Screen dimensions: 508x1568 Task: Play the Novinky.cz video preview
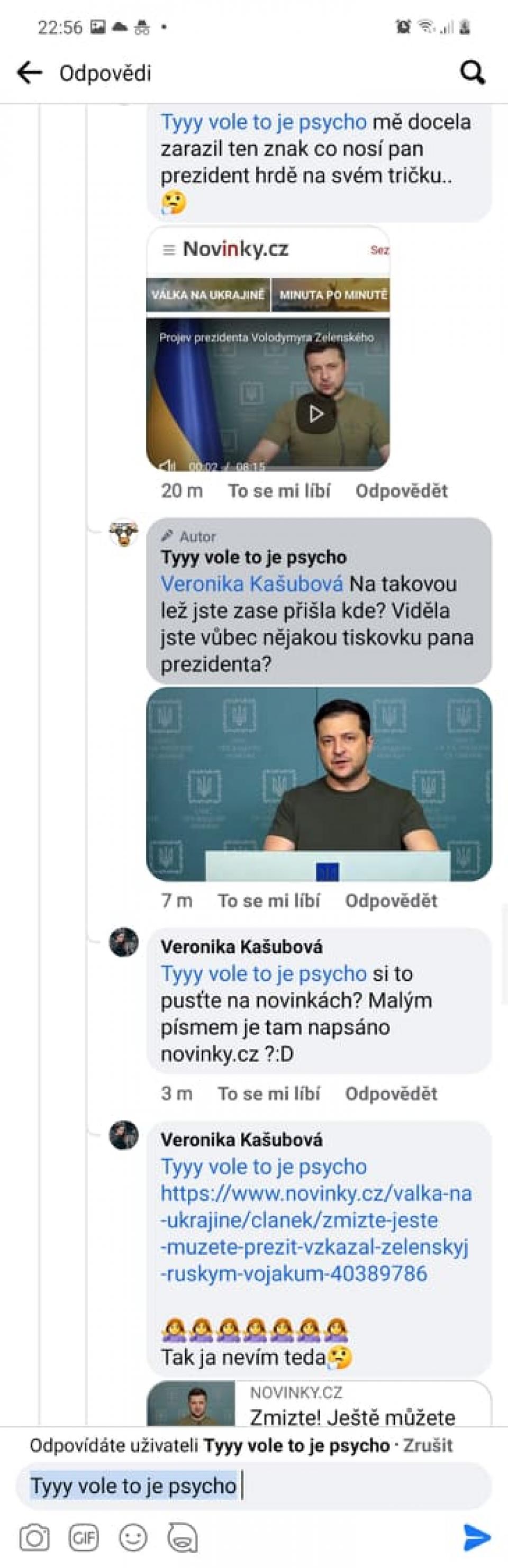coord(316,414)
